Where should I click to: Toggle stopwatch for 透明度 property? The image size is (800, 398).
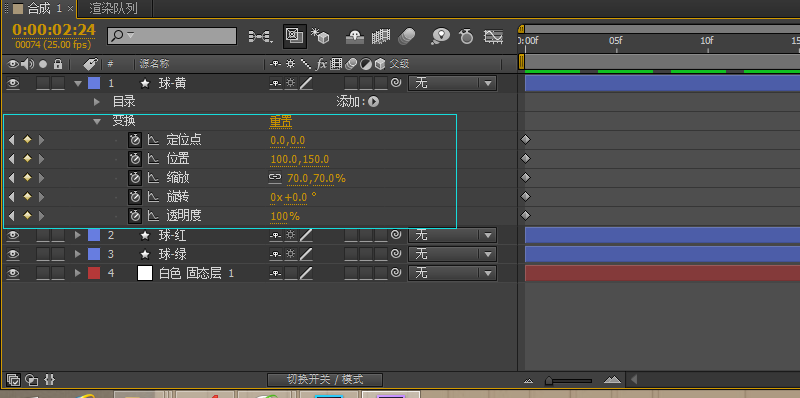[x=135, y=216]
